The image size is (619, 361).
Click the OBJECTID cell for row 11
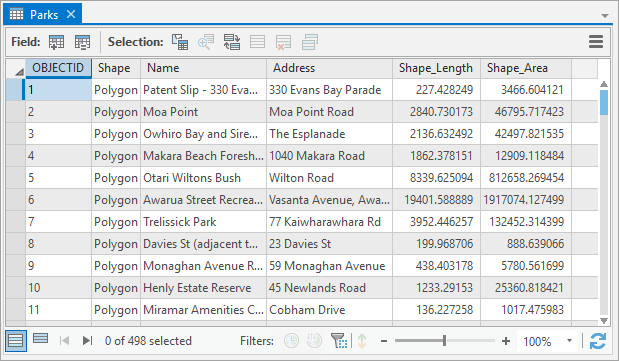tap(58, 310)
